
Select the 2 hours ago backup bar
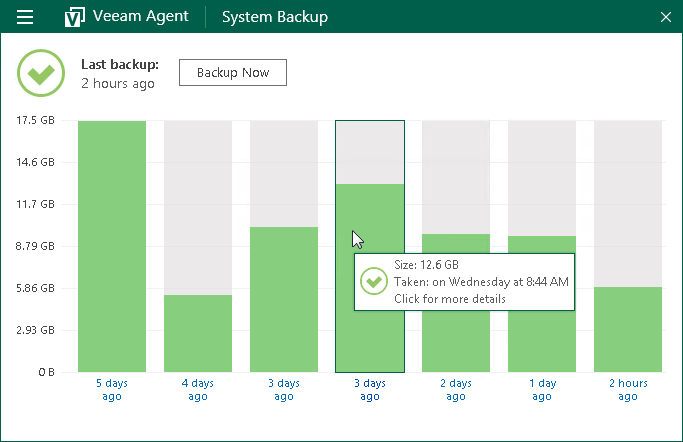point(628,329)
